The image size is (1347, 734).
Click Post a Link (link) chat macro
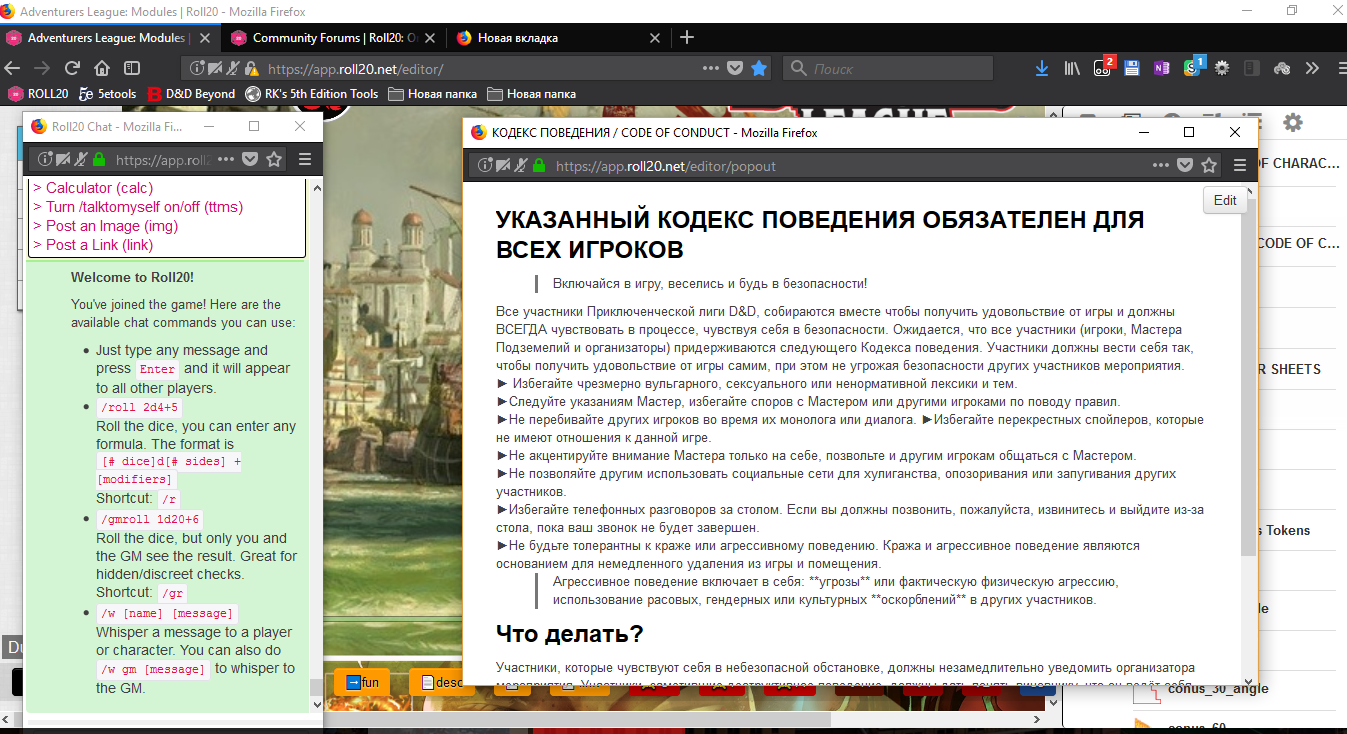point(93,245)
